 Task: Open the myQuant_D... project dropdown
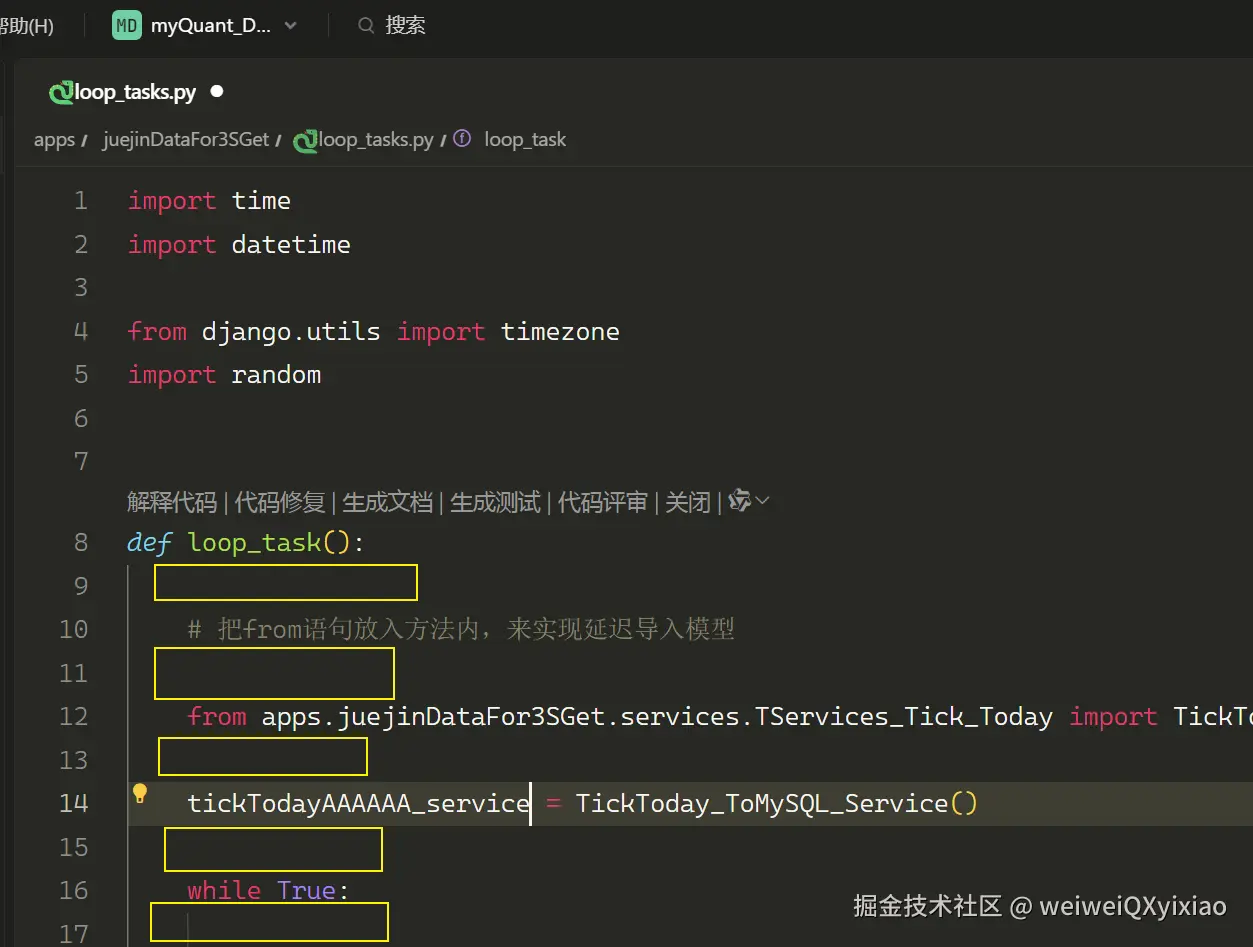(290, 25)
